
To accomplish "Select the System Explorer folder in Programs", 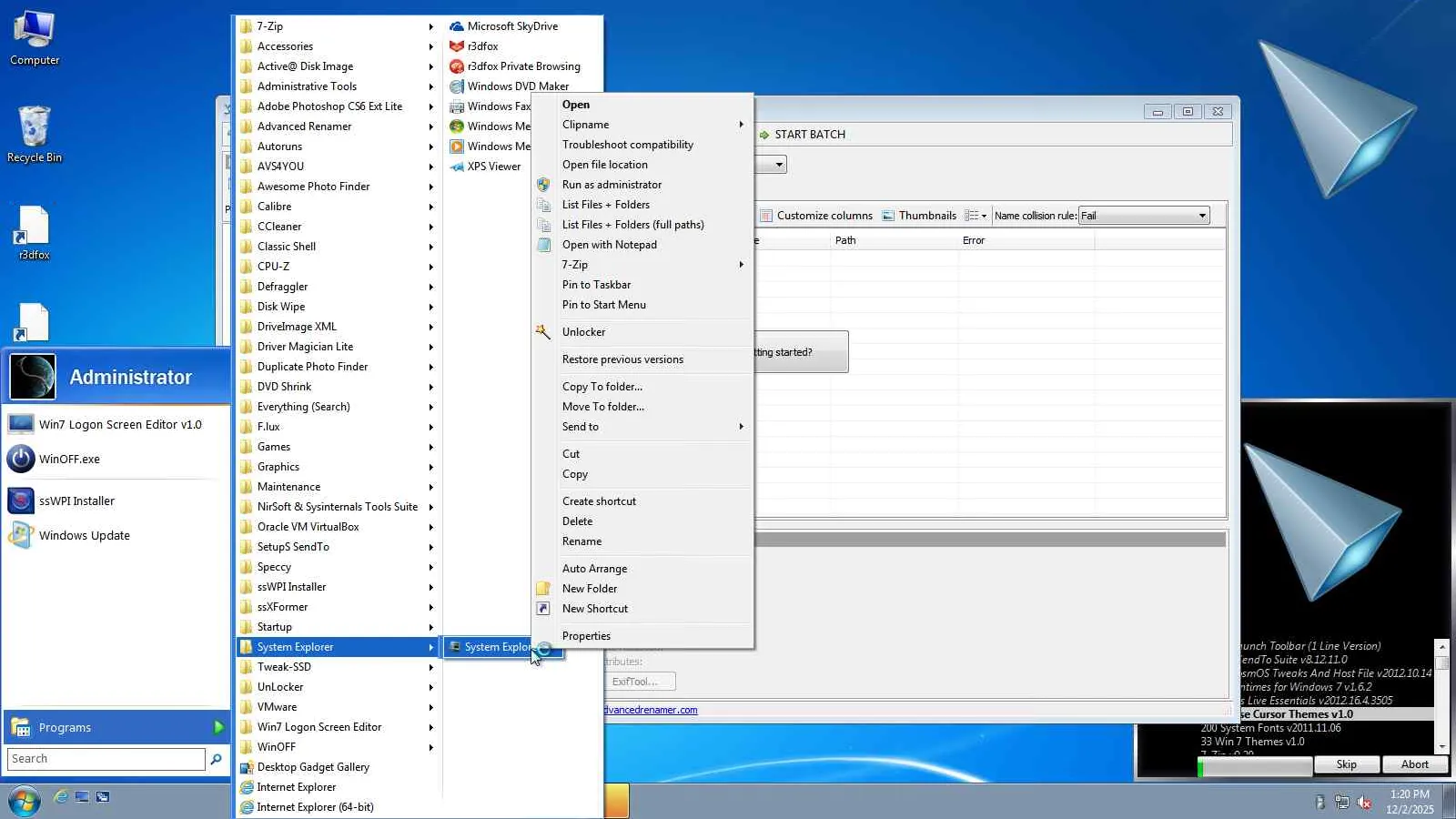I will click(x=337, y=647).
